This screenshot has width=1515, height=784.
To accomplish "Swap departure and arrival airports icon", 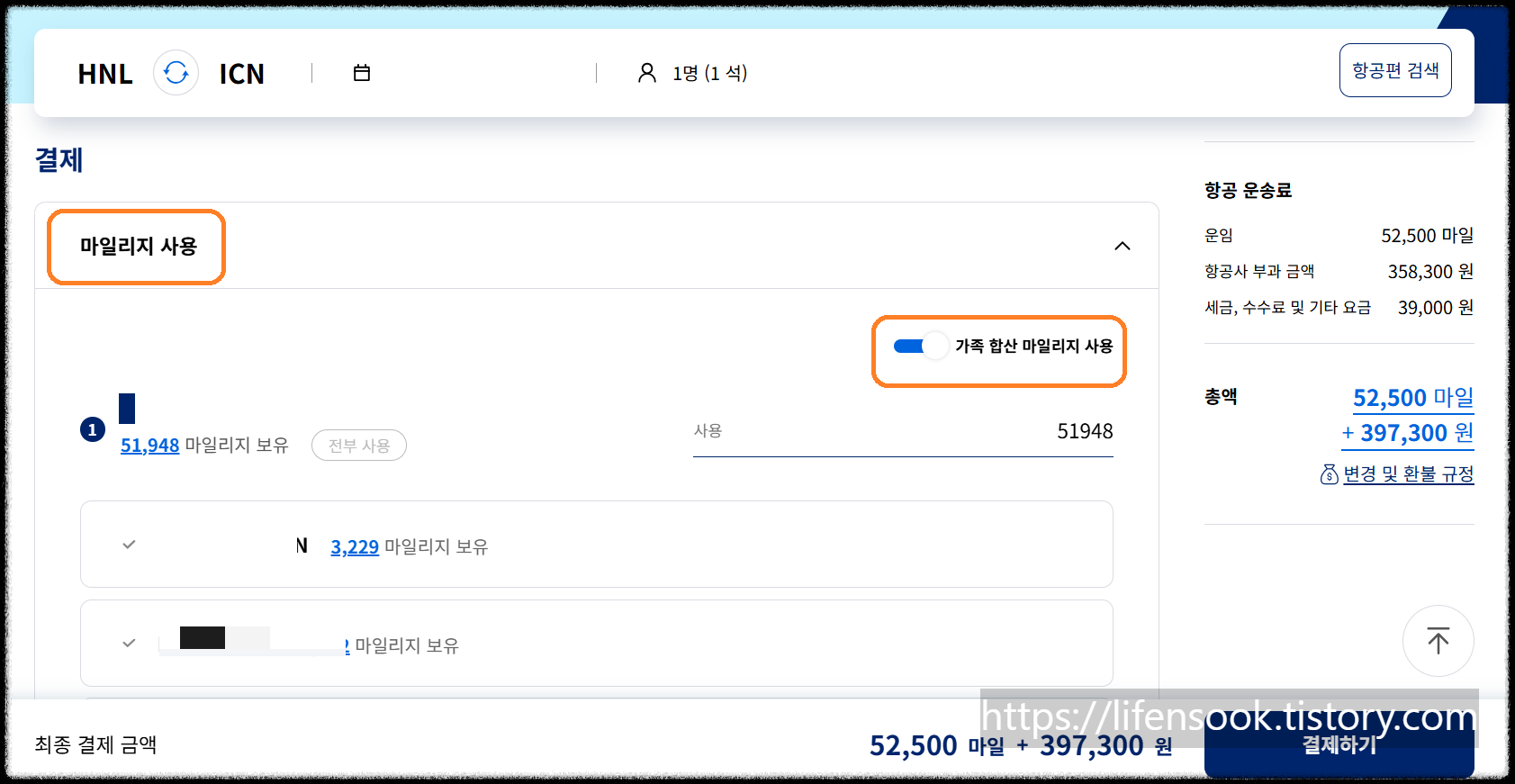I will pyautogui.click(x=176, y=73).
